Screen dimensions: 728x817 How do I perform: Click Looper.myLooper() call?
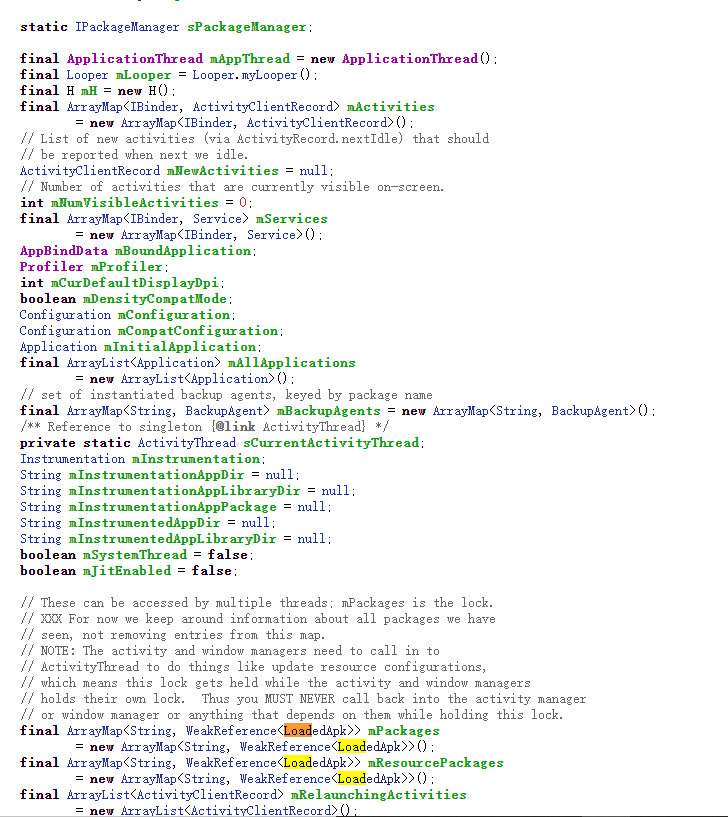pos(251,75)
